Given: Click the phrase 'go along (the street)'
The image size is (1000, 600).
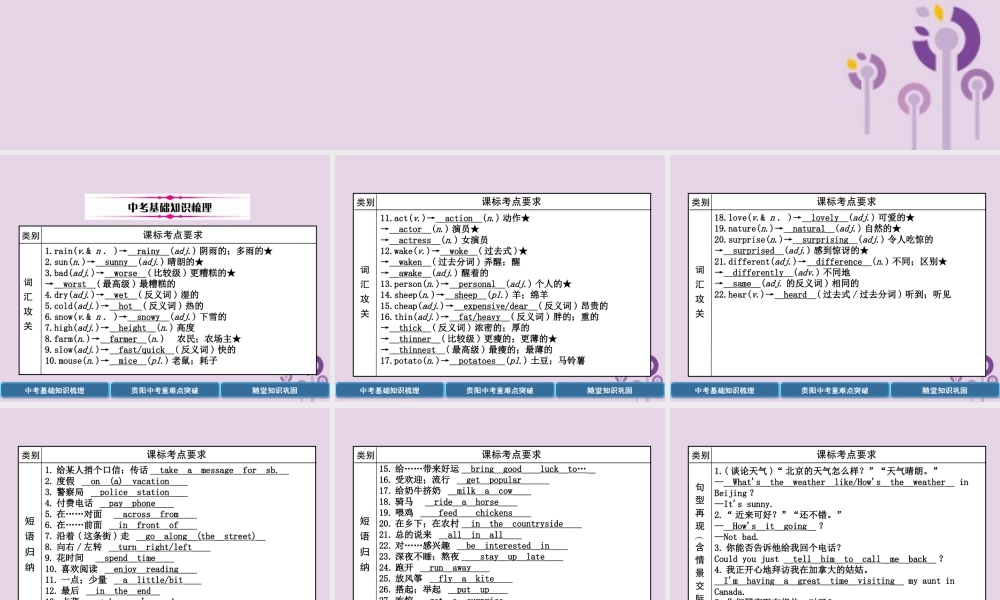Looking at the screenshot, I should pos(200,536).
